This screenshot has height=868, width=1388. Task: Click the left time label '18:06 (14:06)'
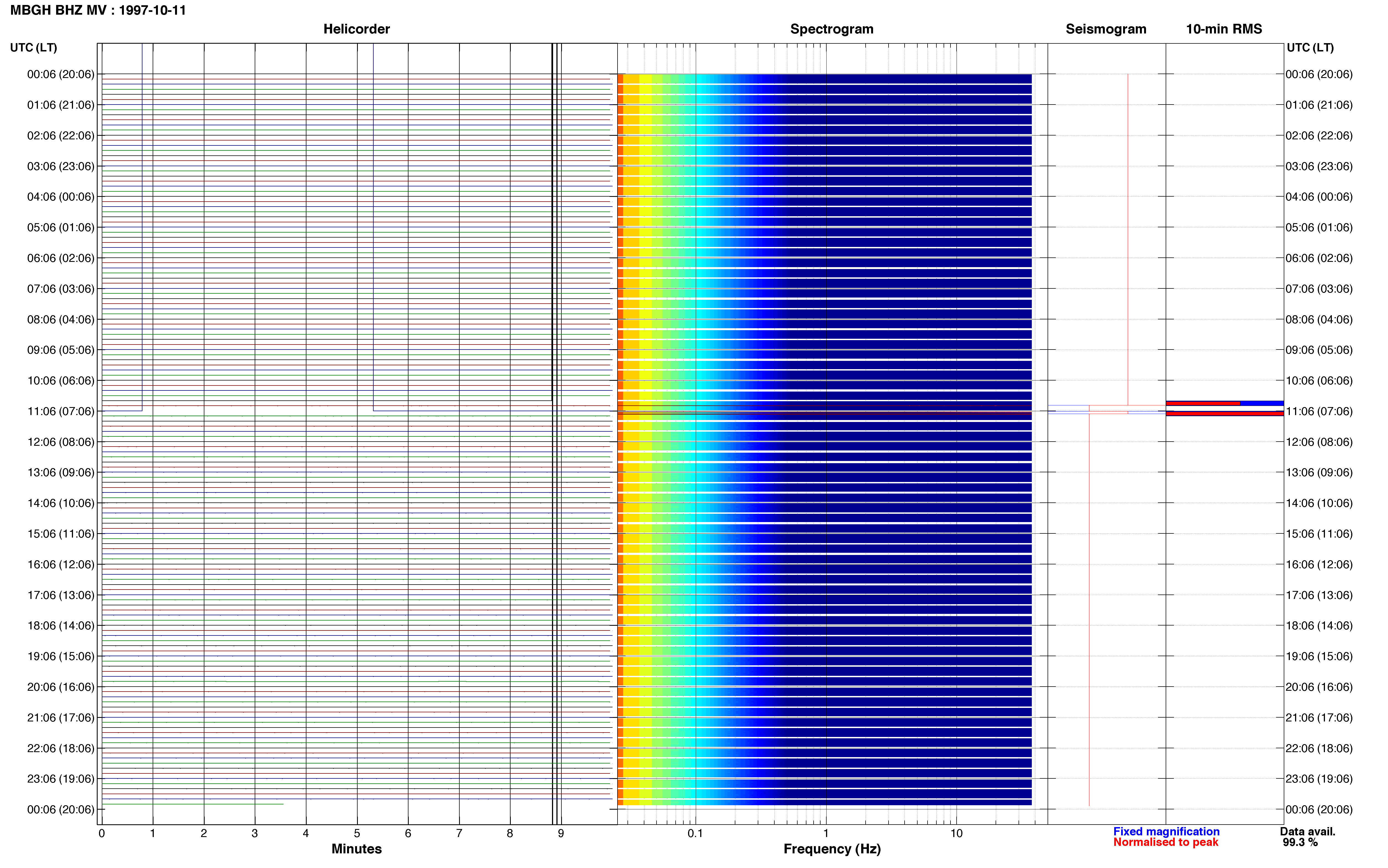pos(61,626)
